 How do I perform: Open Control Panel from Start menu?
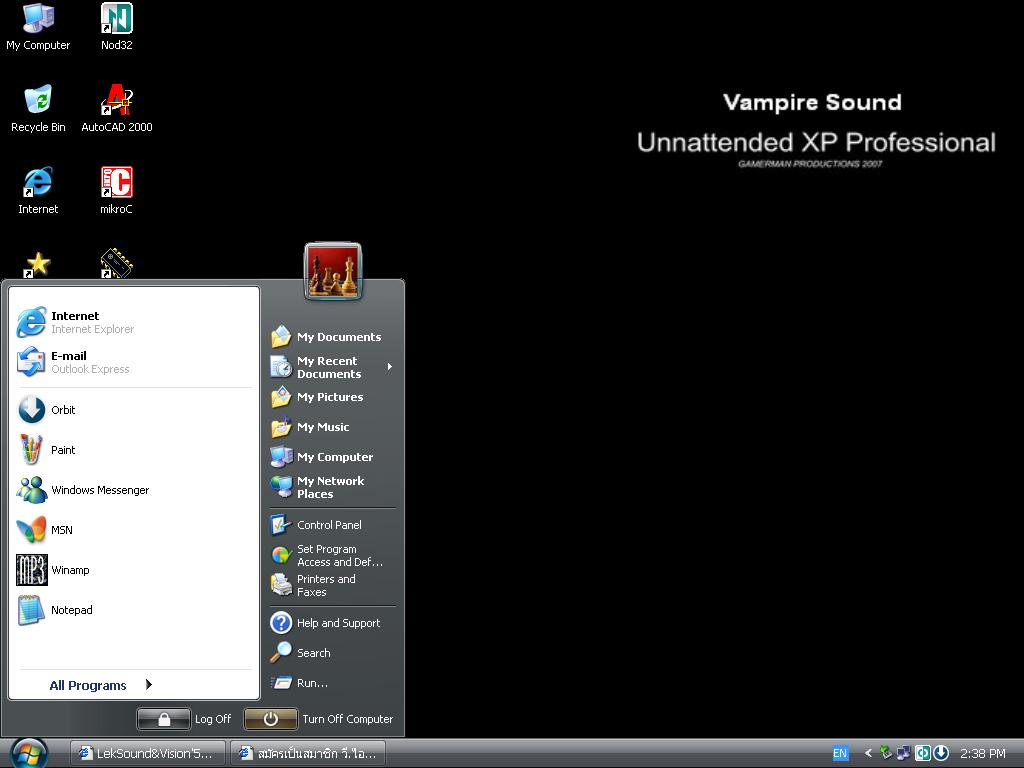click(x=332, y=525)
